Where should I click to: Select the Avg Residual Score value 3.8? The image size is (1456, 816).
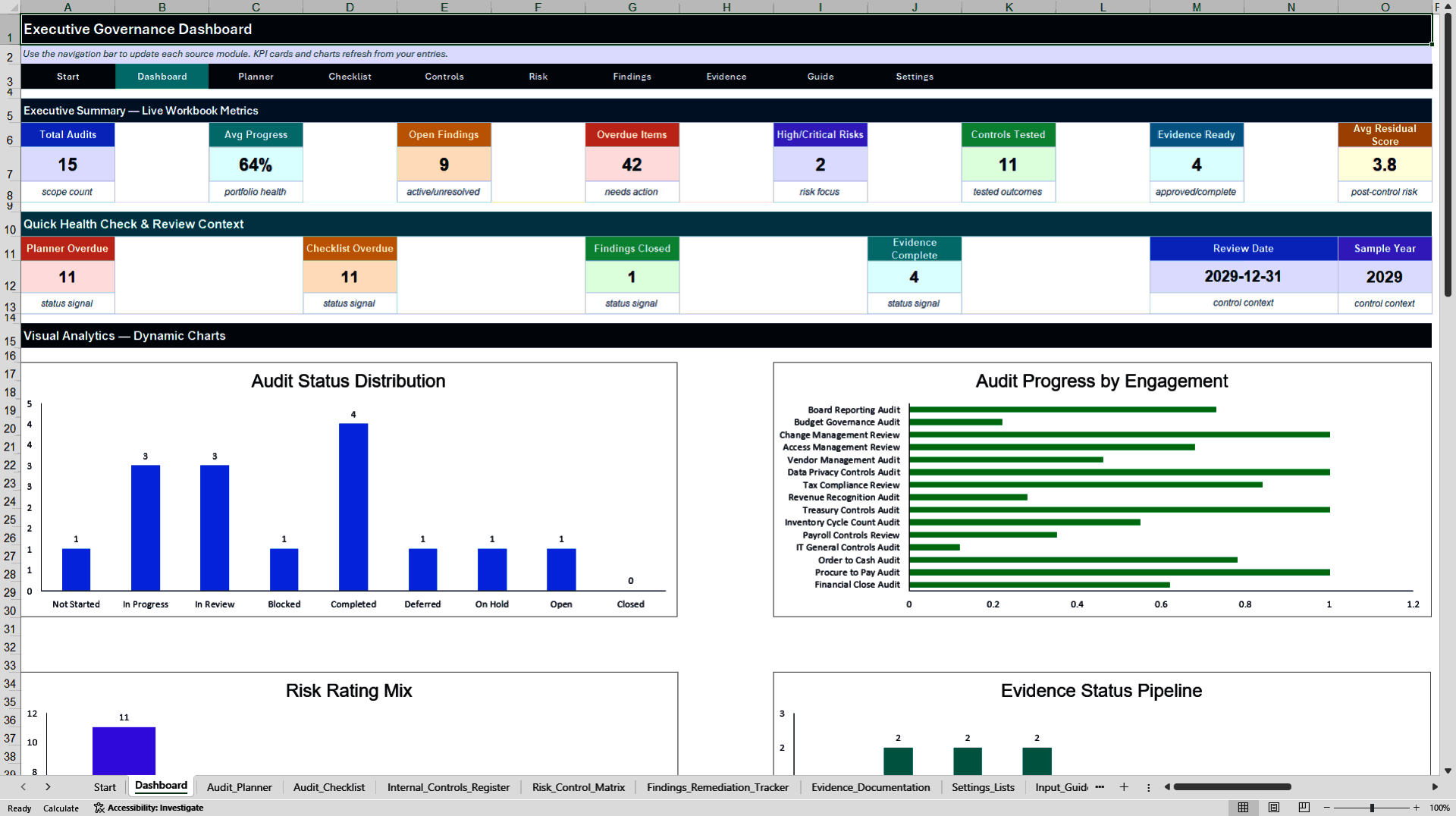(x=1384, y=165)
